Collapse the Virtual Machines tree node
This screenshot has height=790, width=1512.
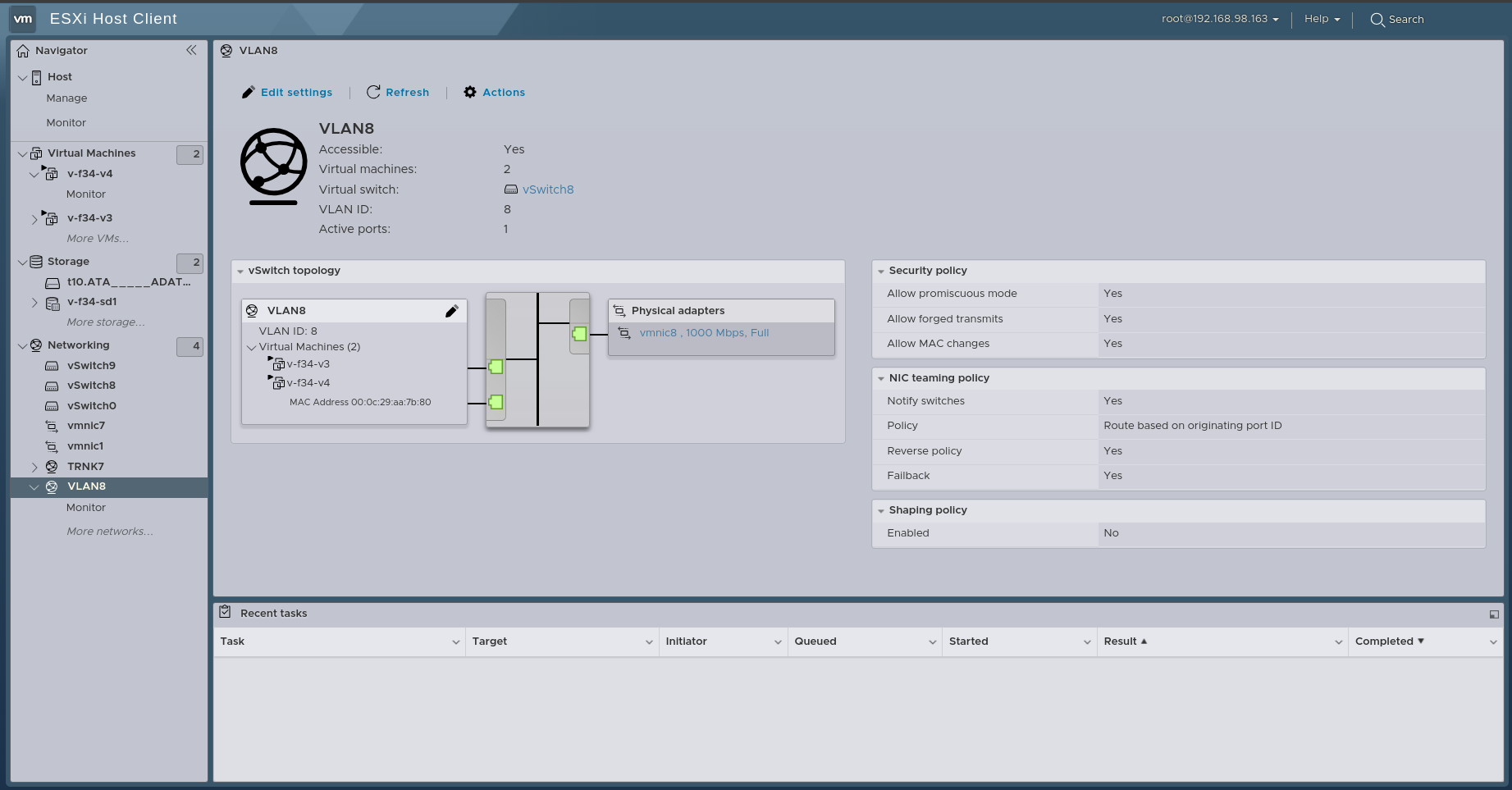[x=23, y=153]
